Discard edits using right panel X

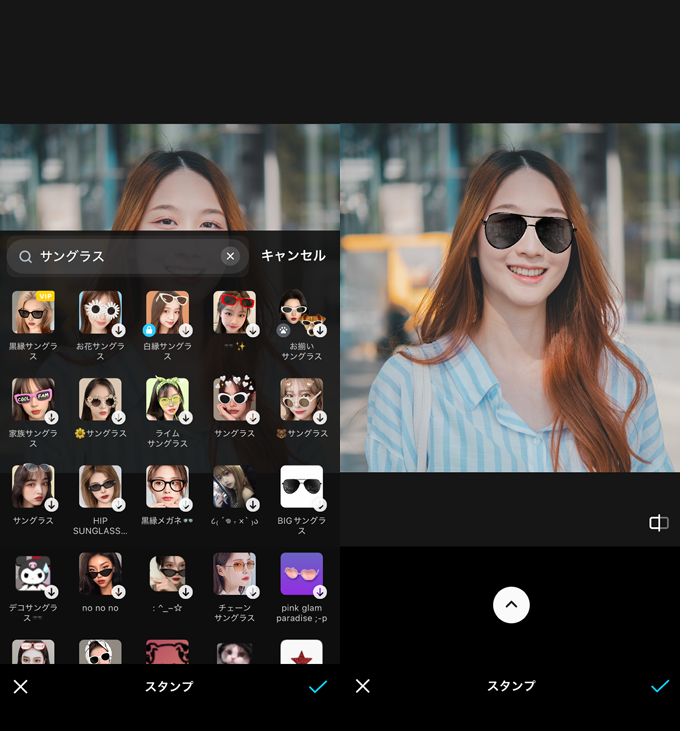click(363, 686)
